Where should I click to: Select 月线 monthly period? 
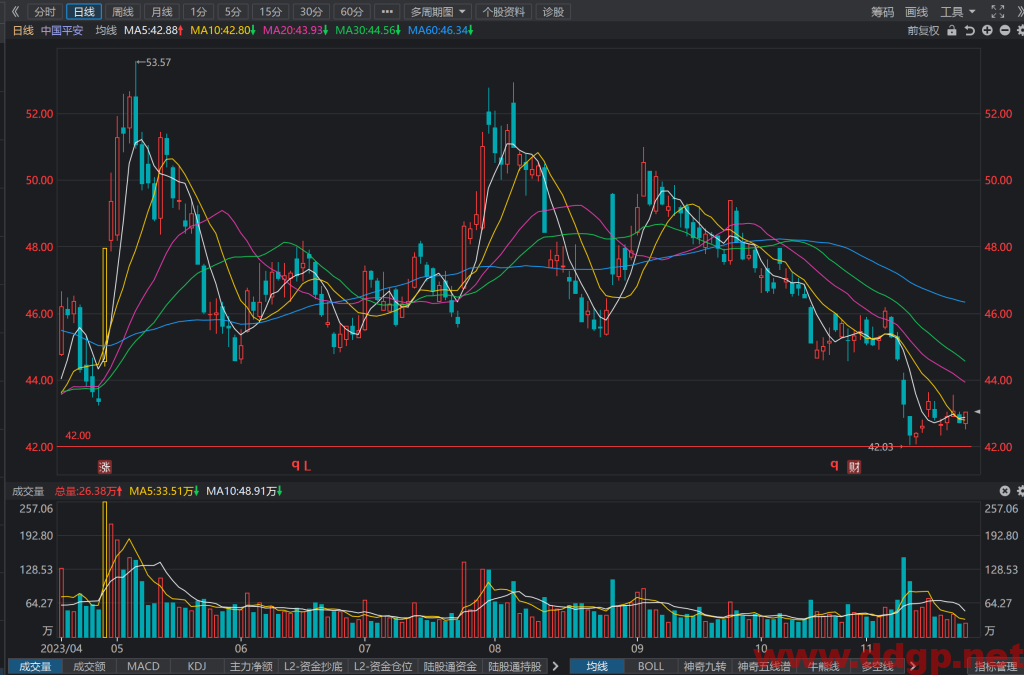[x=161, y=12]
